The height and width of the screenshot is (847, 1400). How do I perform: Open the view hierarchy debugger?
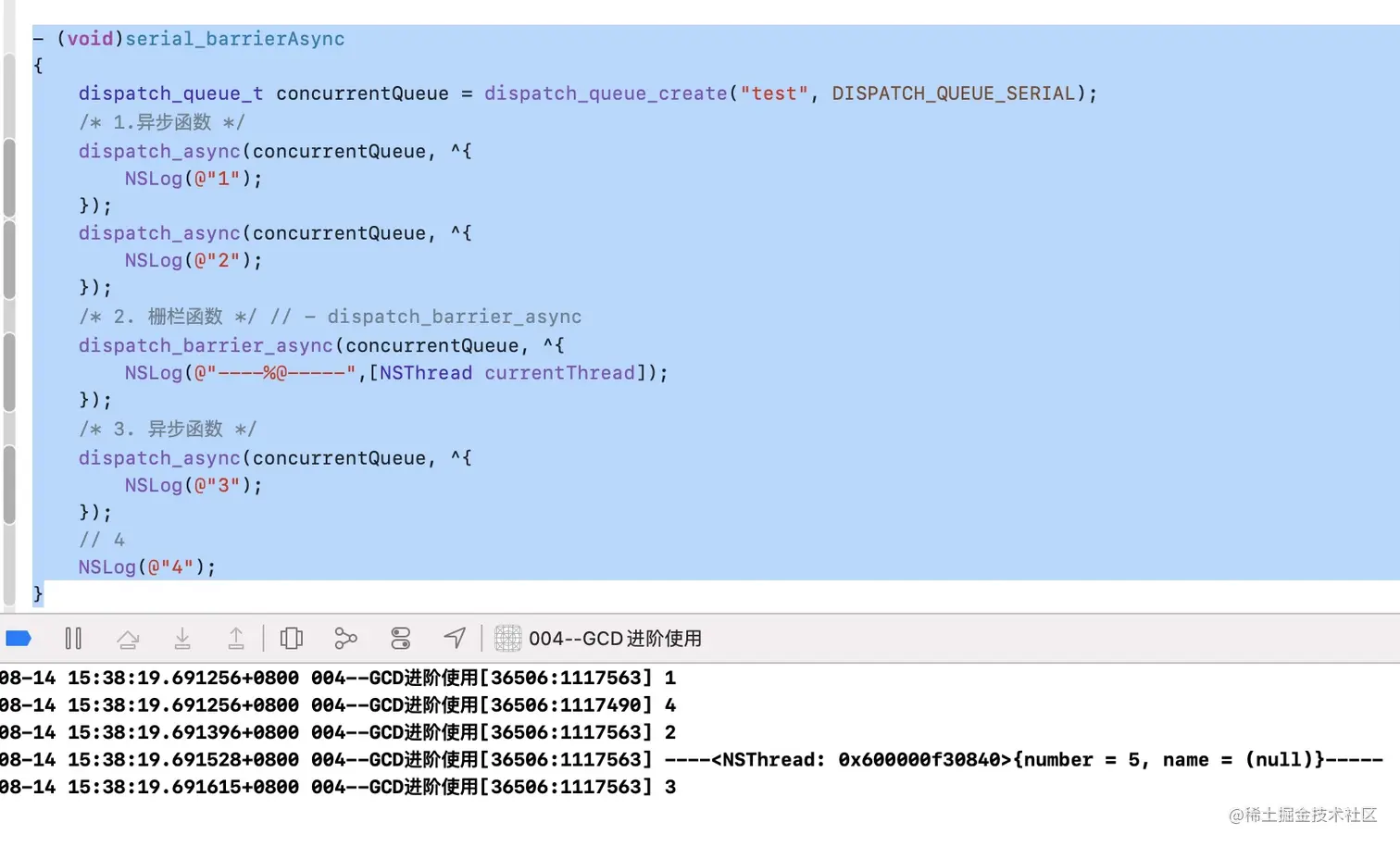pyautogui.click(x=292, y=638)
